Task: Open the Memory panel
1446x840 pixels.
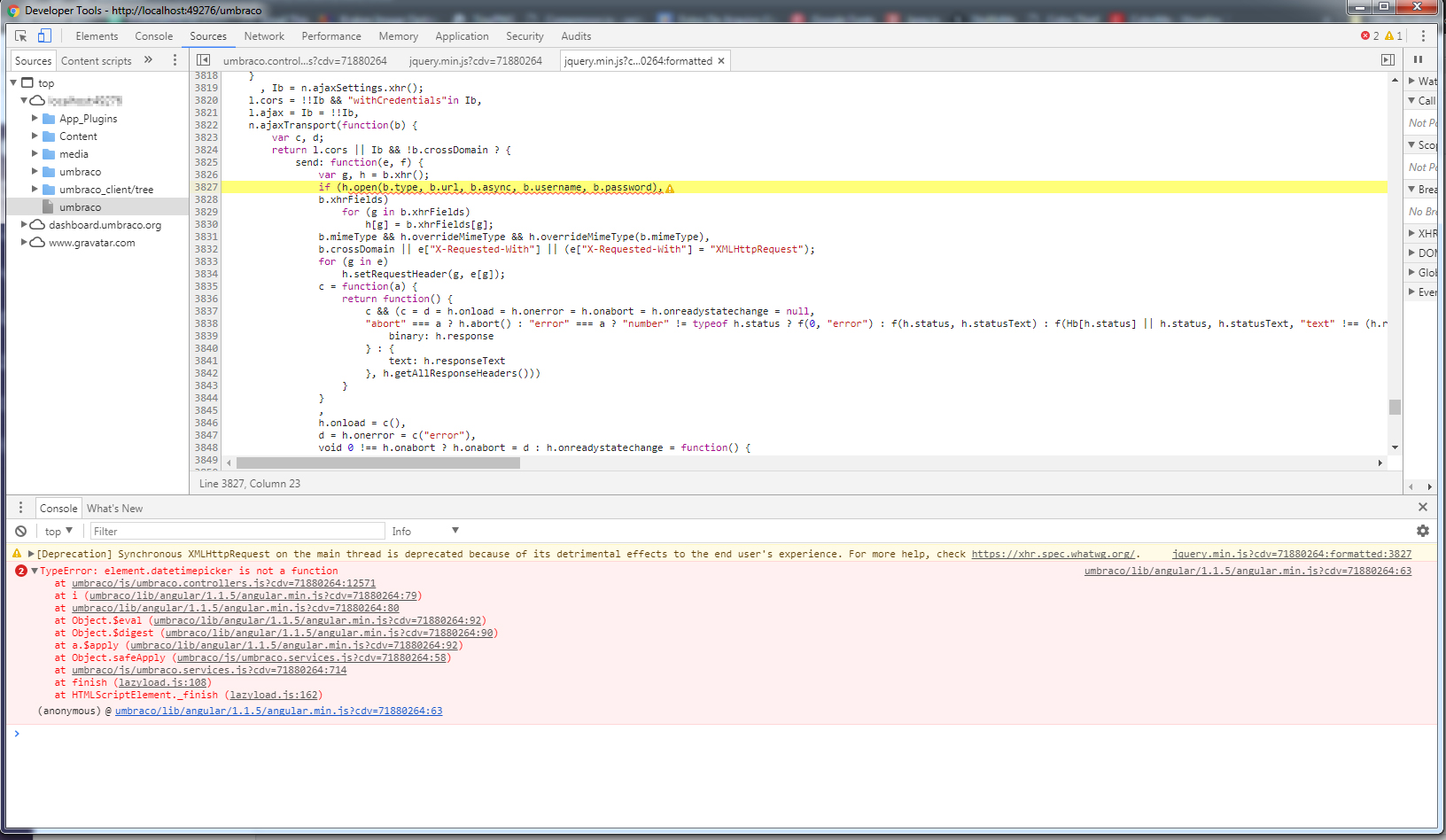Action: 399,36
